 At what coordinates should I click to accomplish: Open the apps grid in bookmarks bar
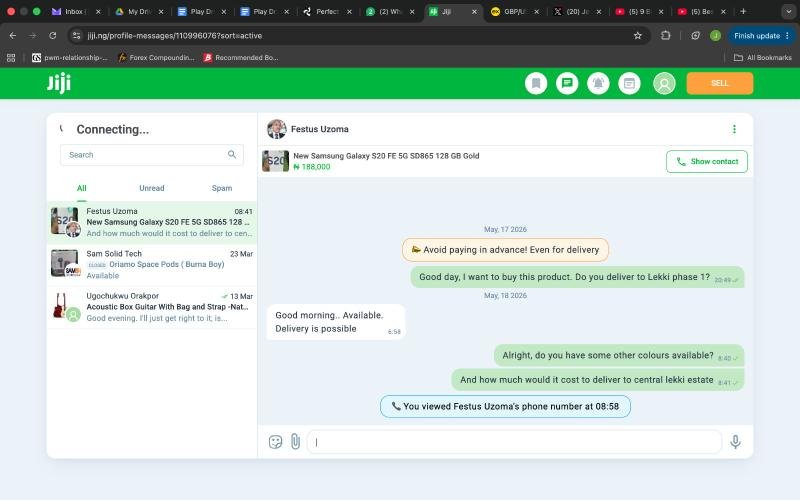point(11,58)
